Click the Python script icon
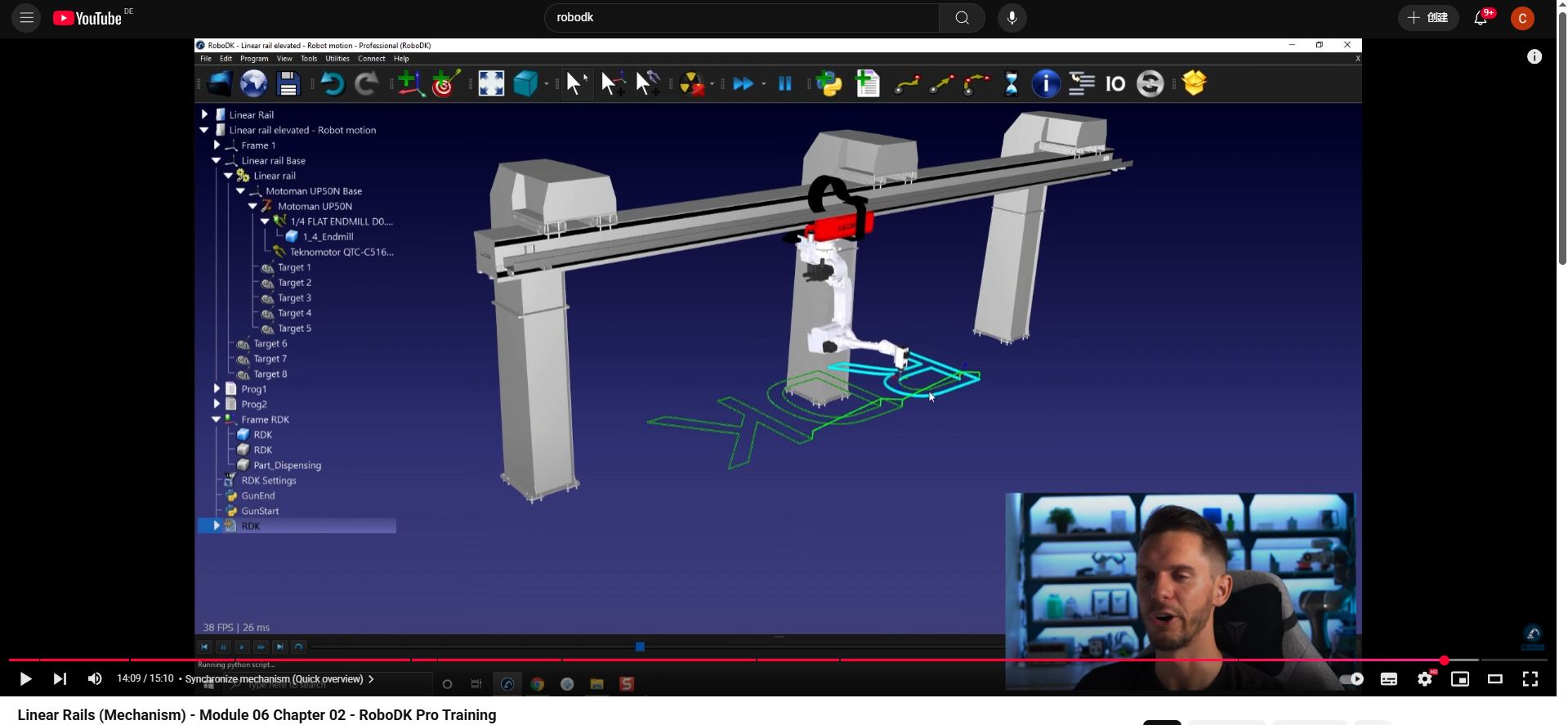This screenshot has width=1568, height=725. 829,83
